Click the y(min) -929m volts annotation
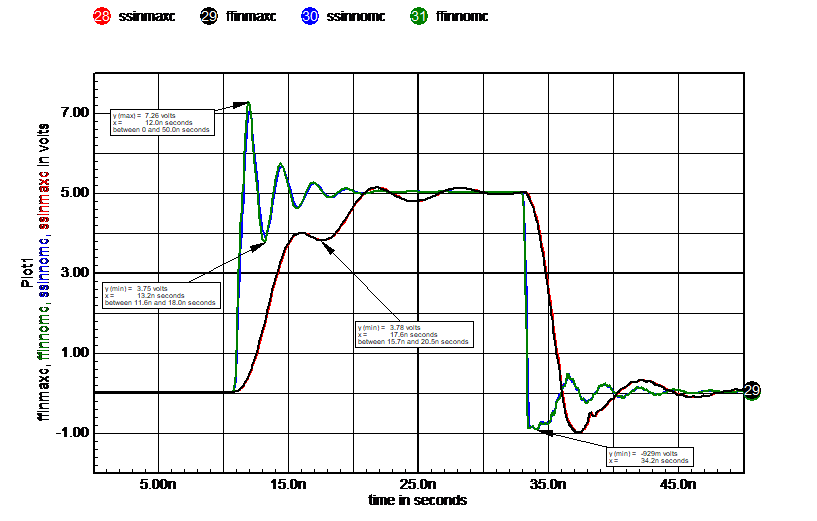This screenshot has width=817, height=521. pos(649,457)
